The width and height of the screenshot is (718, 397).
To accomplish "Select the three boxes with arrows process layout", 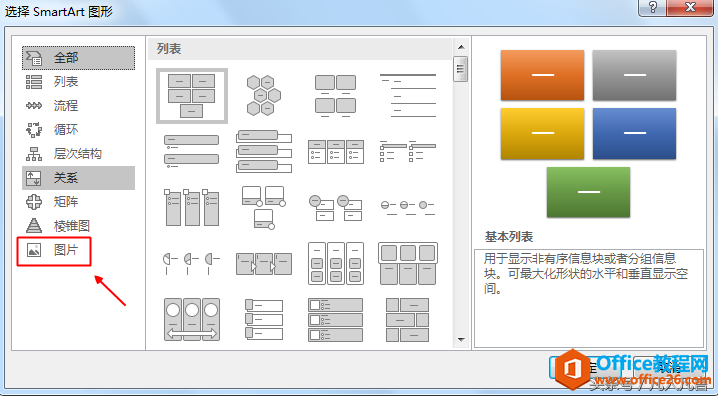I will [x=263, y=263].
